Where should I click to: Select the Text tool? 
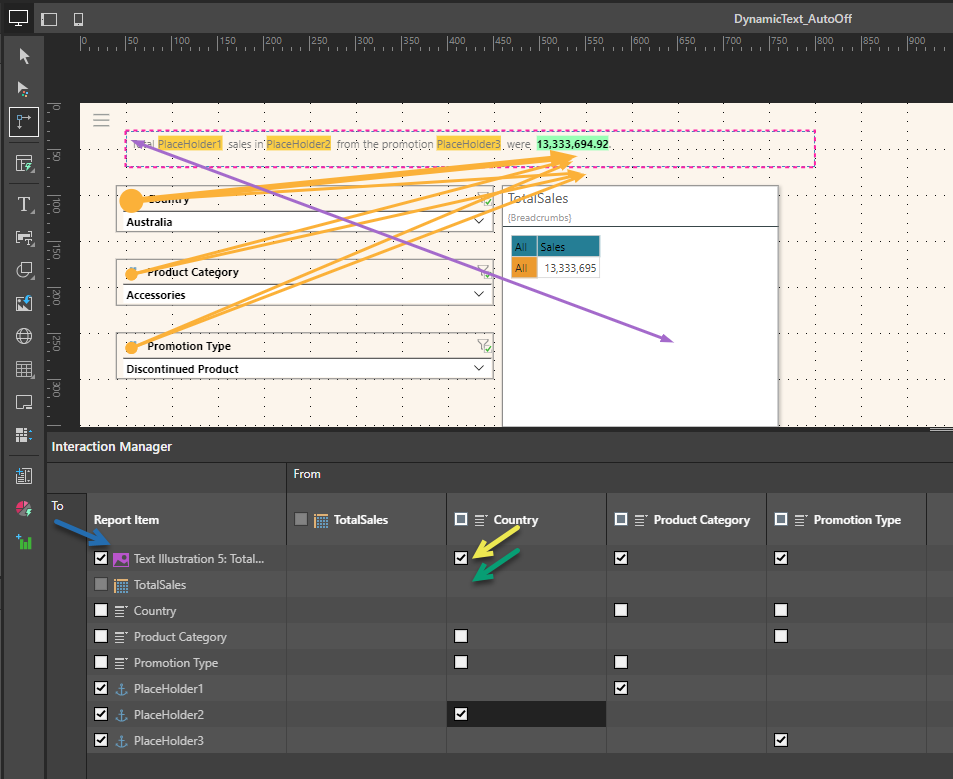pyautogui.click(x=24, y=205)
